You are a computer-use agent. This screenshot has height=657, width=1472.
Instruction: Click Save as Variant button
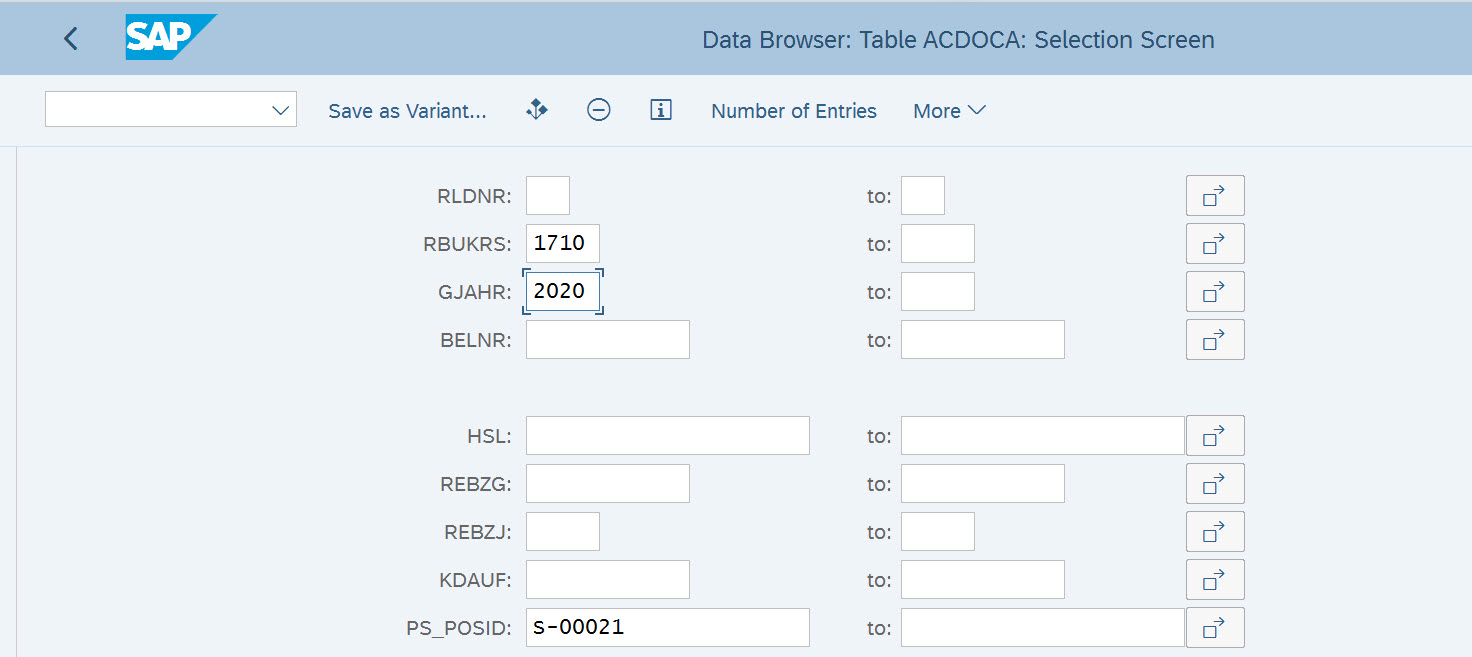[407, 111]
